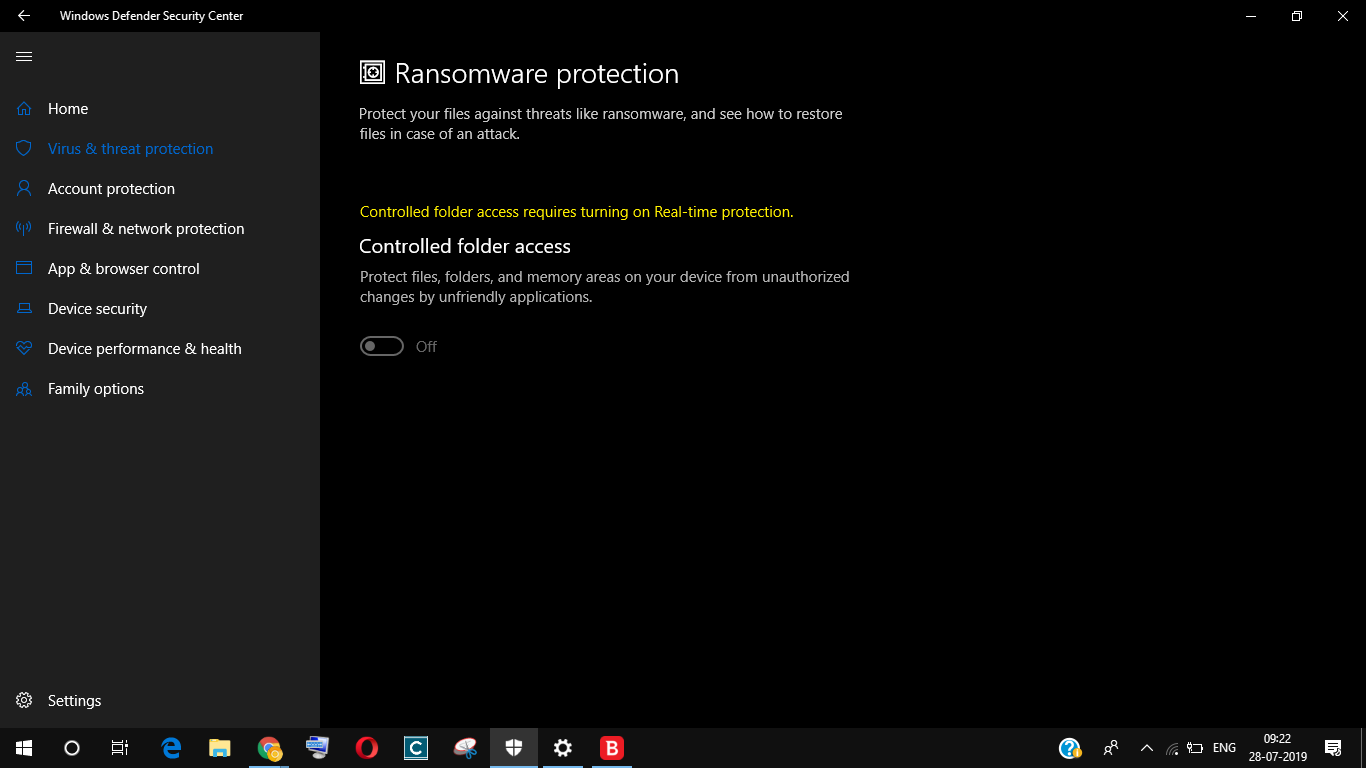Restore down the Defender window
1366x768 pixels.
(x=1297, y=16)
